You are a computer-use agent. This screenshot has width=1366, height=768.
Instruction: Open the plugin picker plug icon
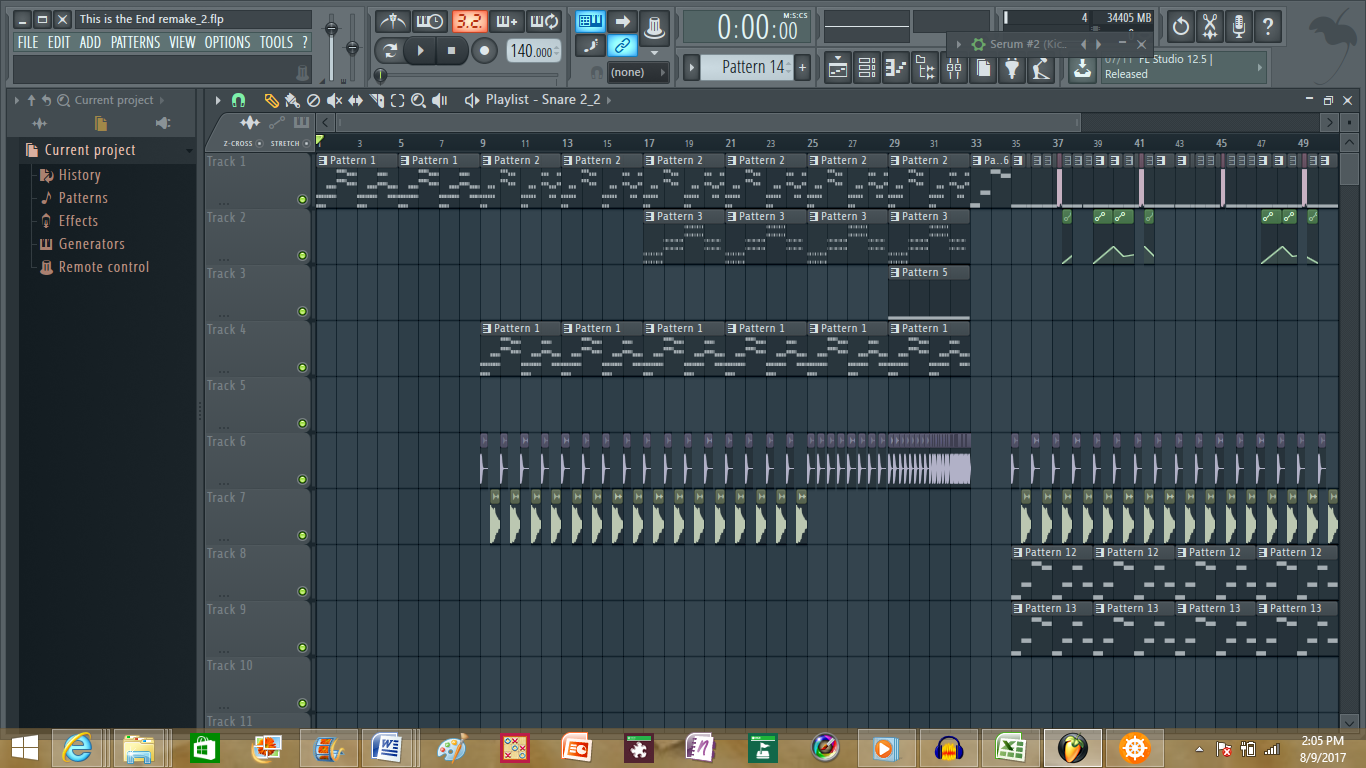click(x=1012, y=68)
